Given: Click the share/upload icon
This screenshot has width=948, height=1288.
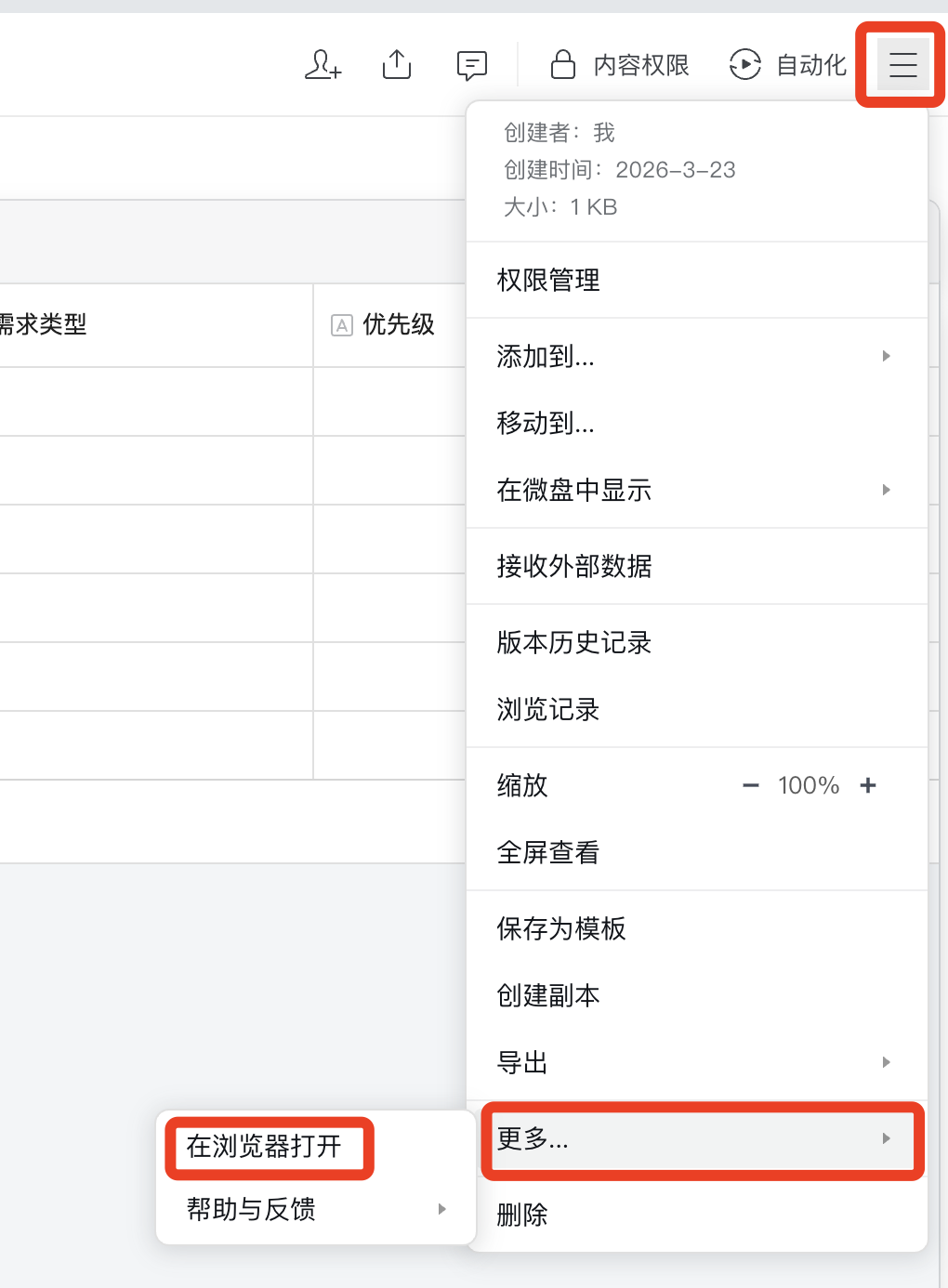Looking at the screenshot, I should pyautogui.click(x=397, y=65).
